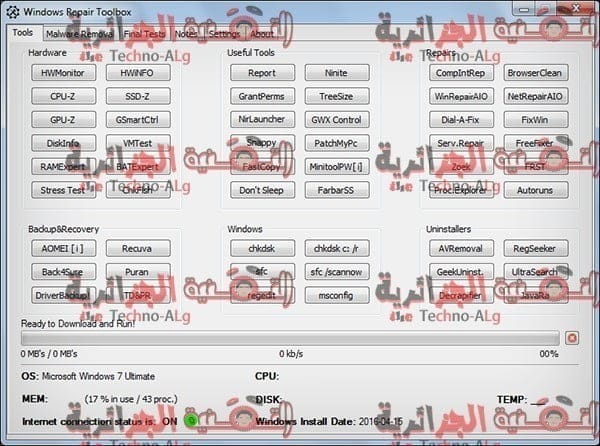Launch HWiNFO
The height and width of the screenshot is (446, 600).
click(138, 73)
